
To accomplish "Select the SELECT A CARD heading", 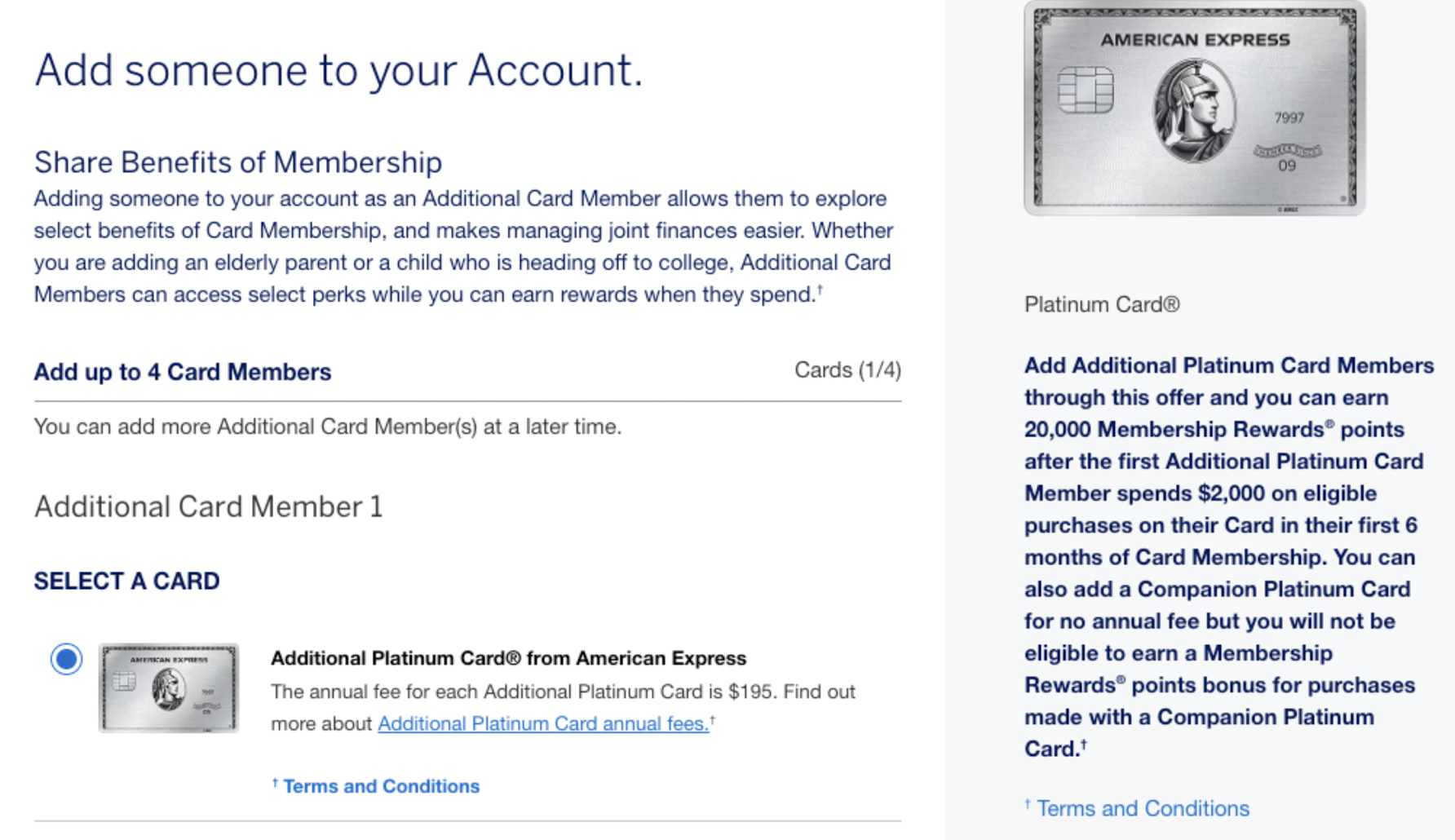I will click(126, 581).
